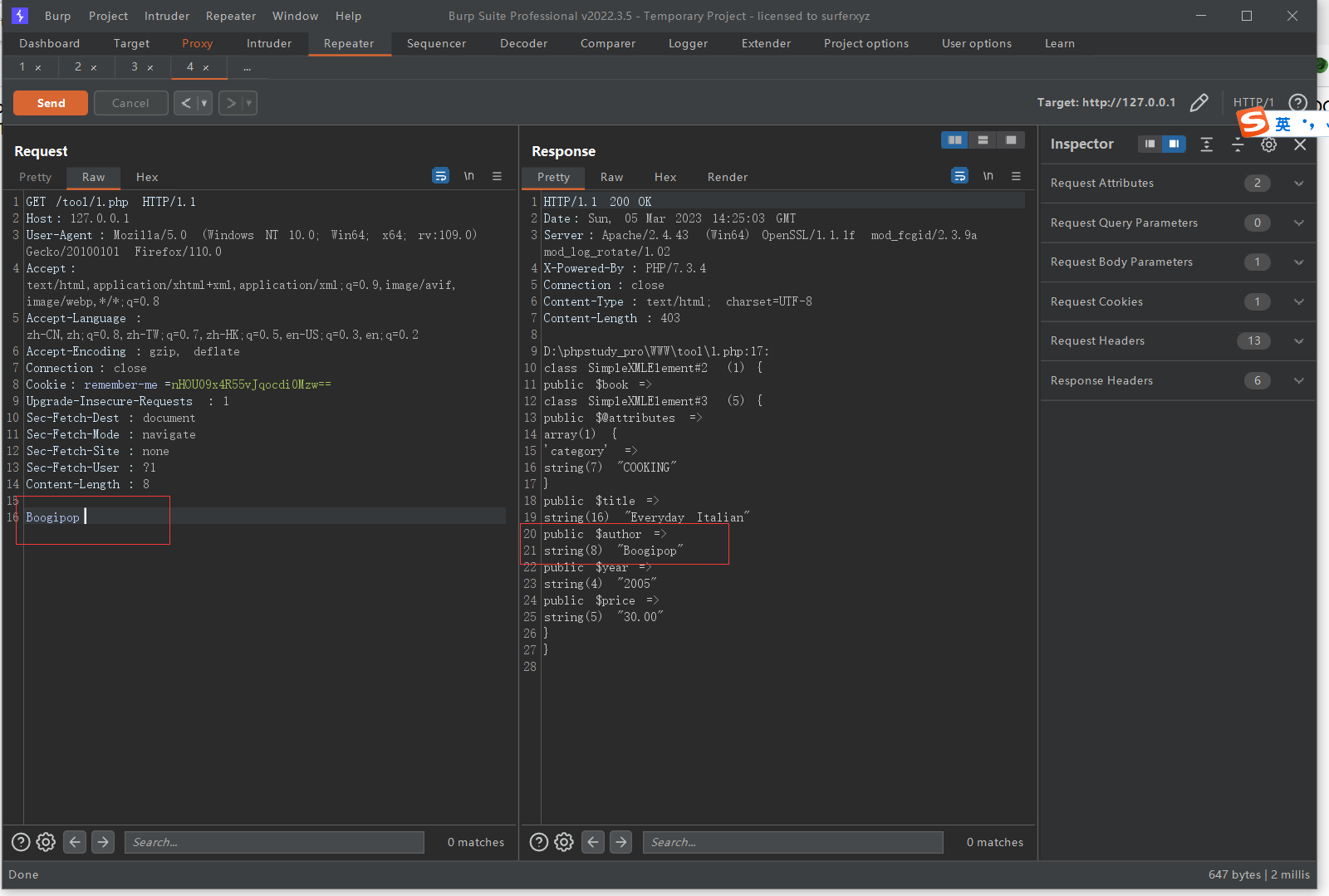Switch request view to Pretty

tap(35, 177)
